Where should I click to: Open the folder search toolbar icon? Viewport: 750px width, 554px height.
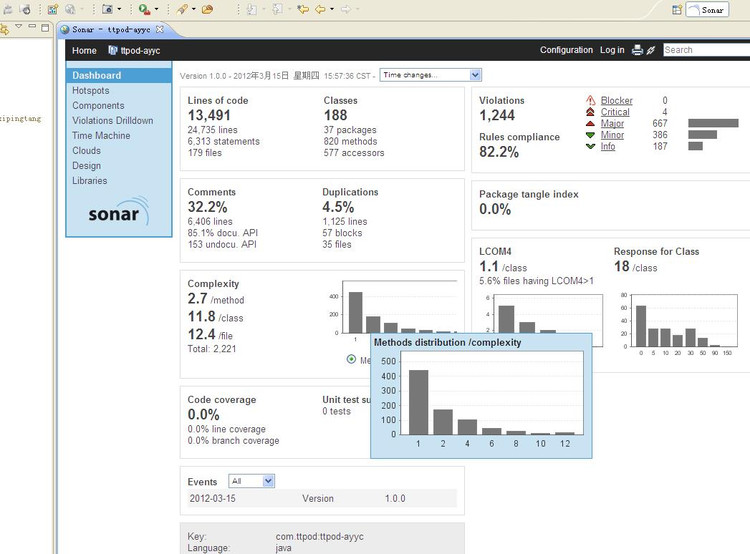pos(207,9)
